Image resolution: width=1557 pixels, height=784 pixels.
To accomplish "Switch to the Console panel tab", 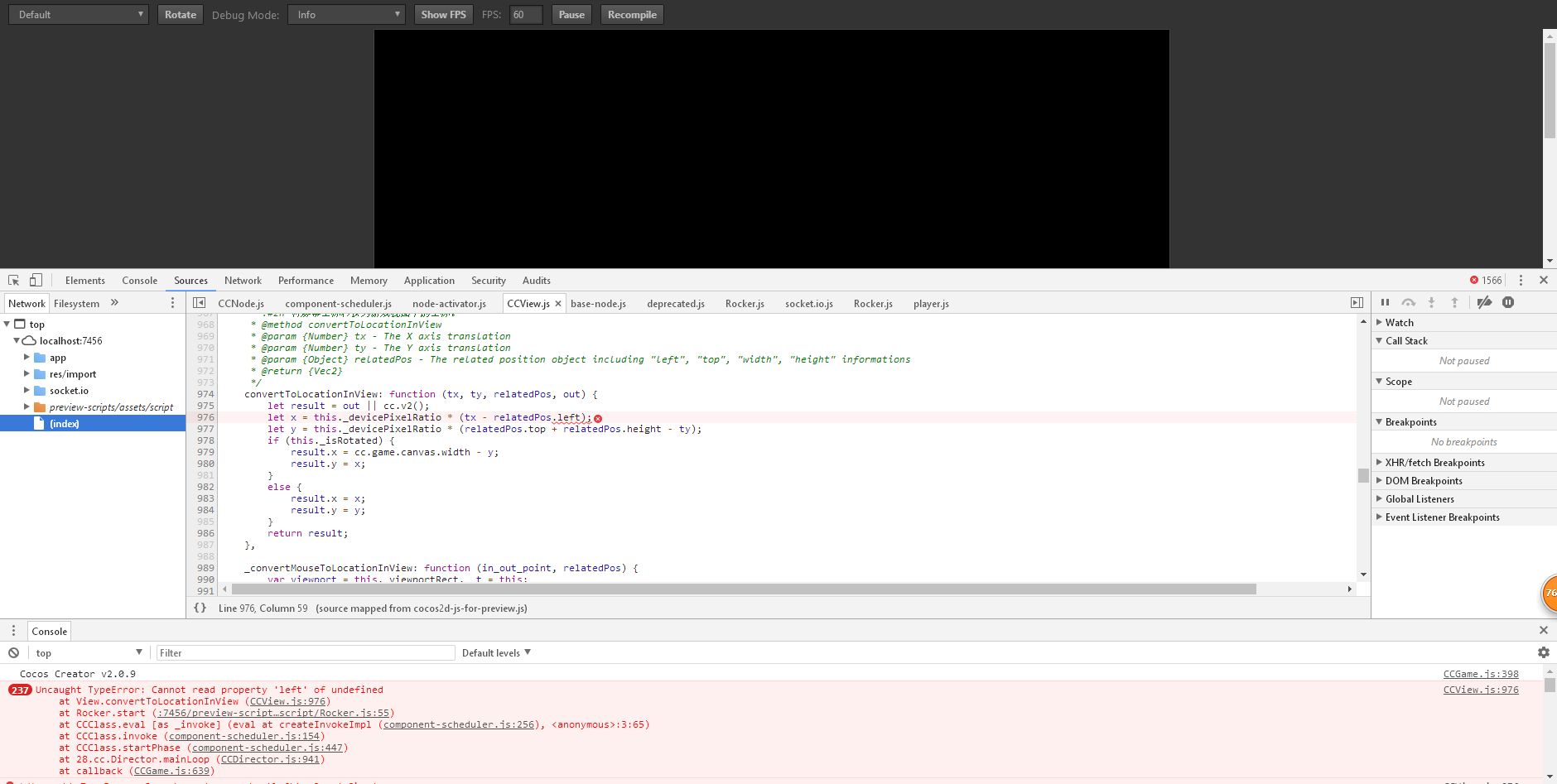I will 139,281.
